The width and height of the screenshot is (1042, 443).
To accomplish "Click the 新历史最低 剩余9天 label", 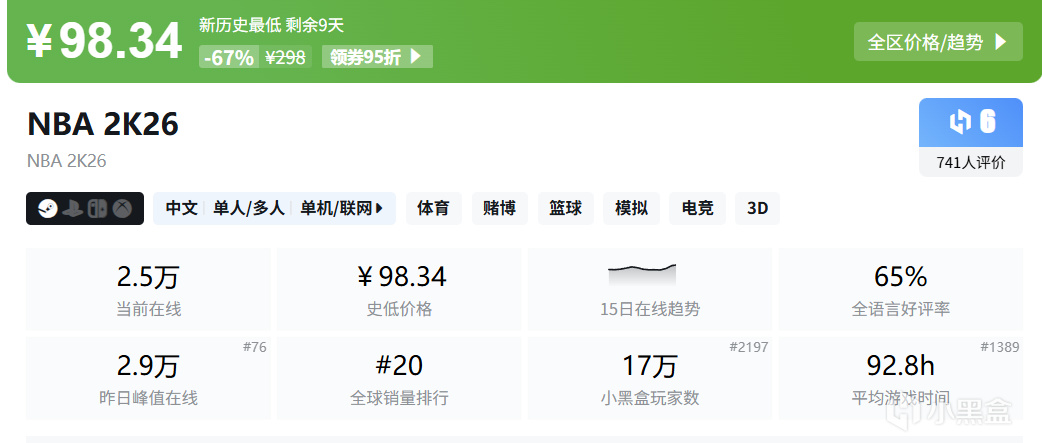I will (x=271, y=26).
